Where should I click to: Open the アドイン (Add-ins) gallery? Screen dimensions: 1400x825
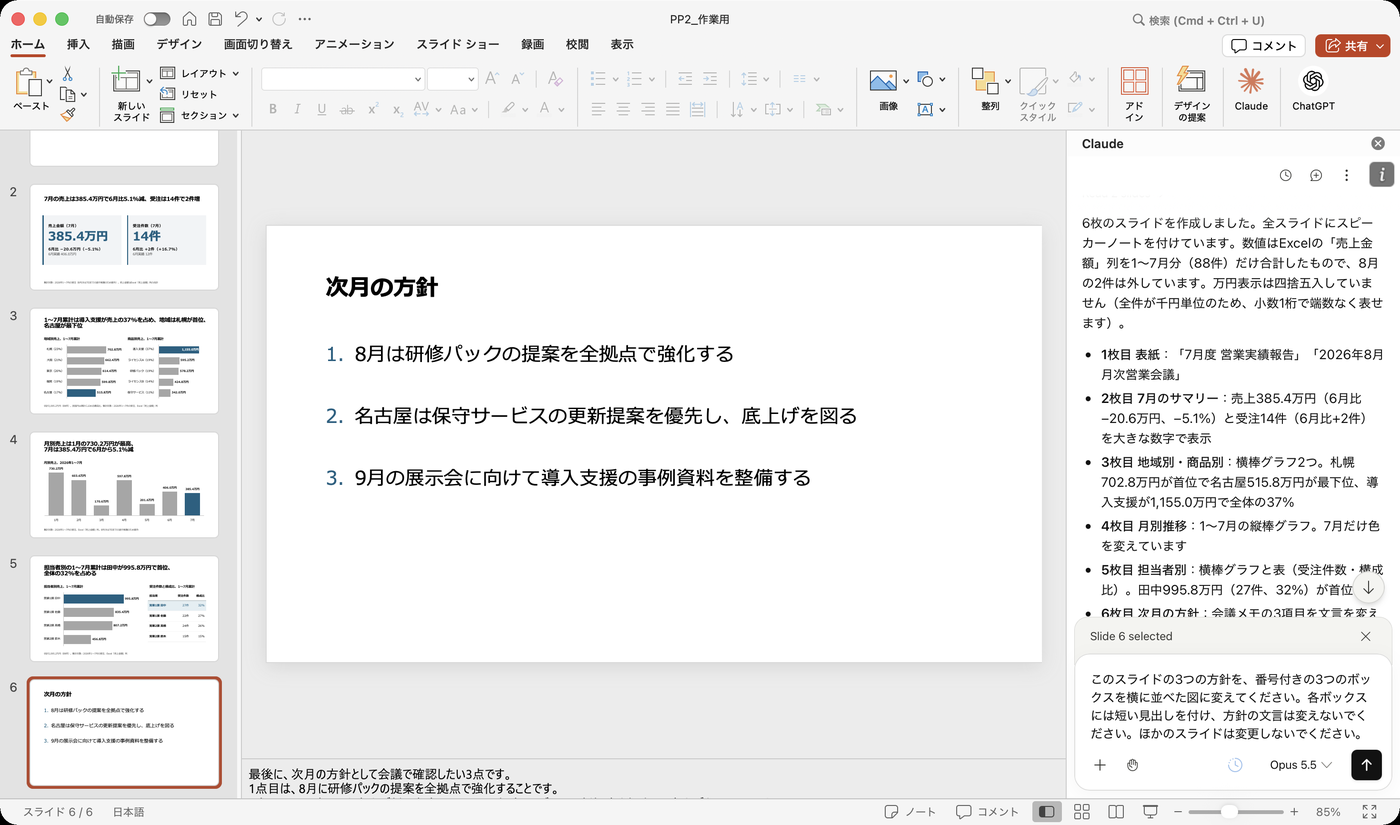click(1134, 94)
